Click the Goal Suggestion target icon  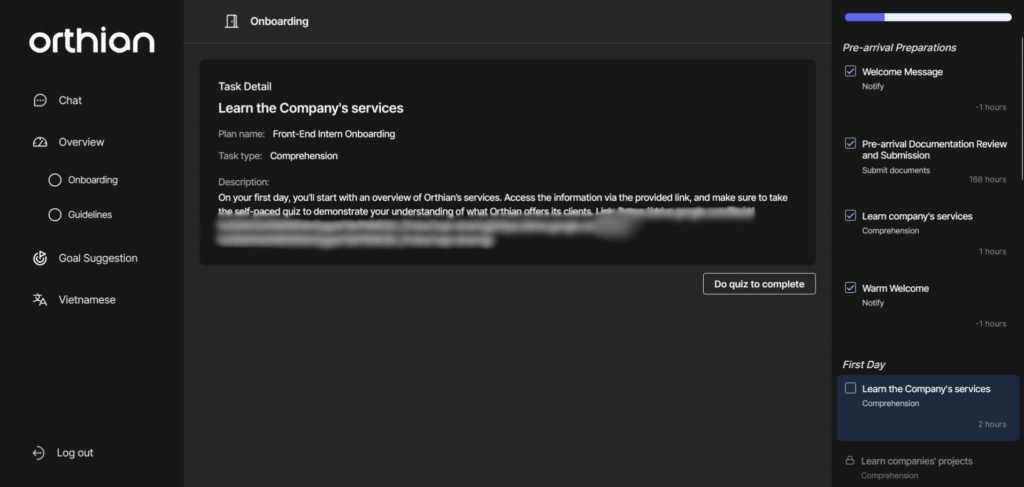(40, 258)
